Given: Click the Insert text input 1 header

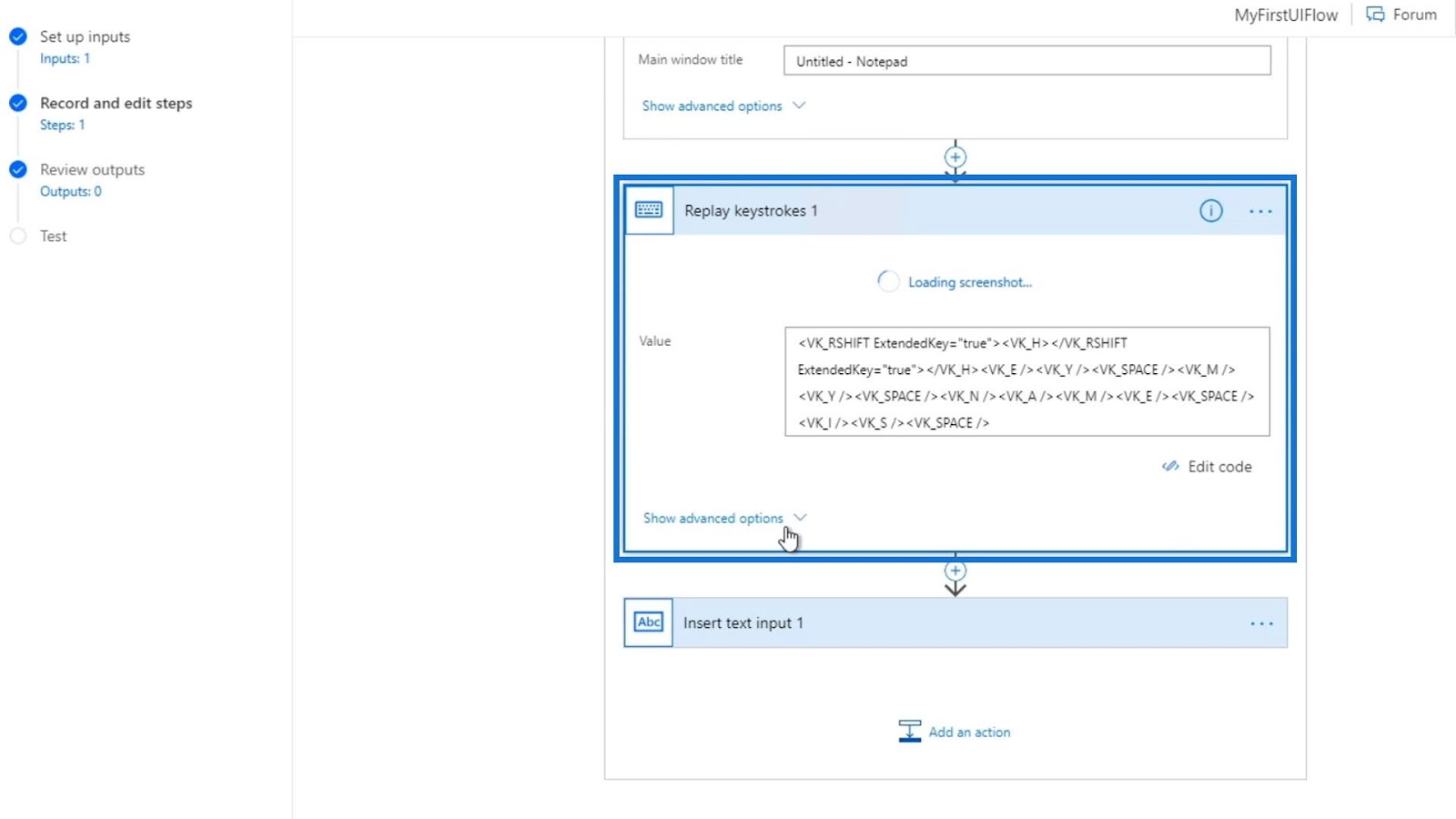Looking at the screenshot, I should pyautogui.click(x=955, y=622).
